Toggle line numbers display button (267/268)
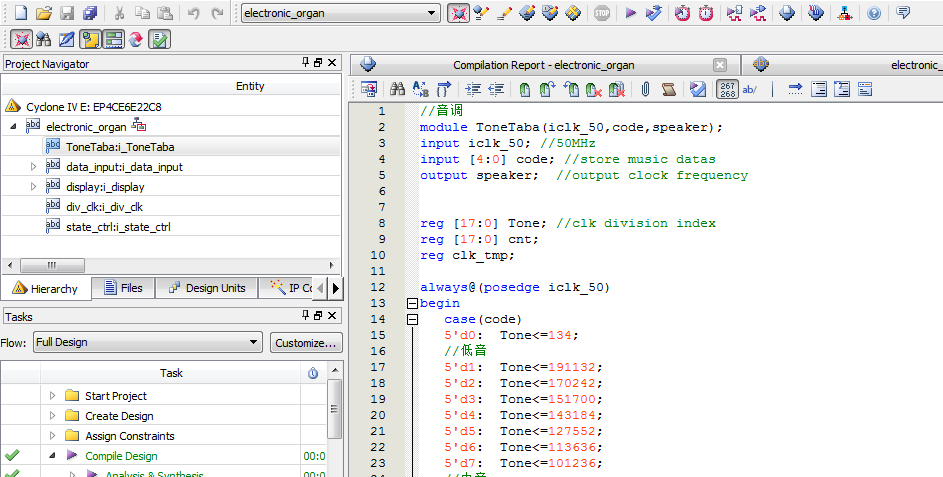This screenshot has width=943, height=477. pyautogui.click(x=727, y=89)
